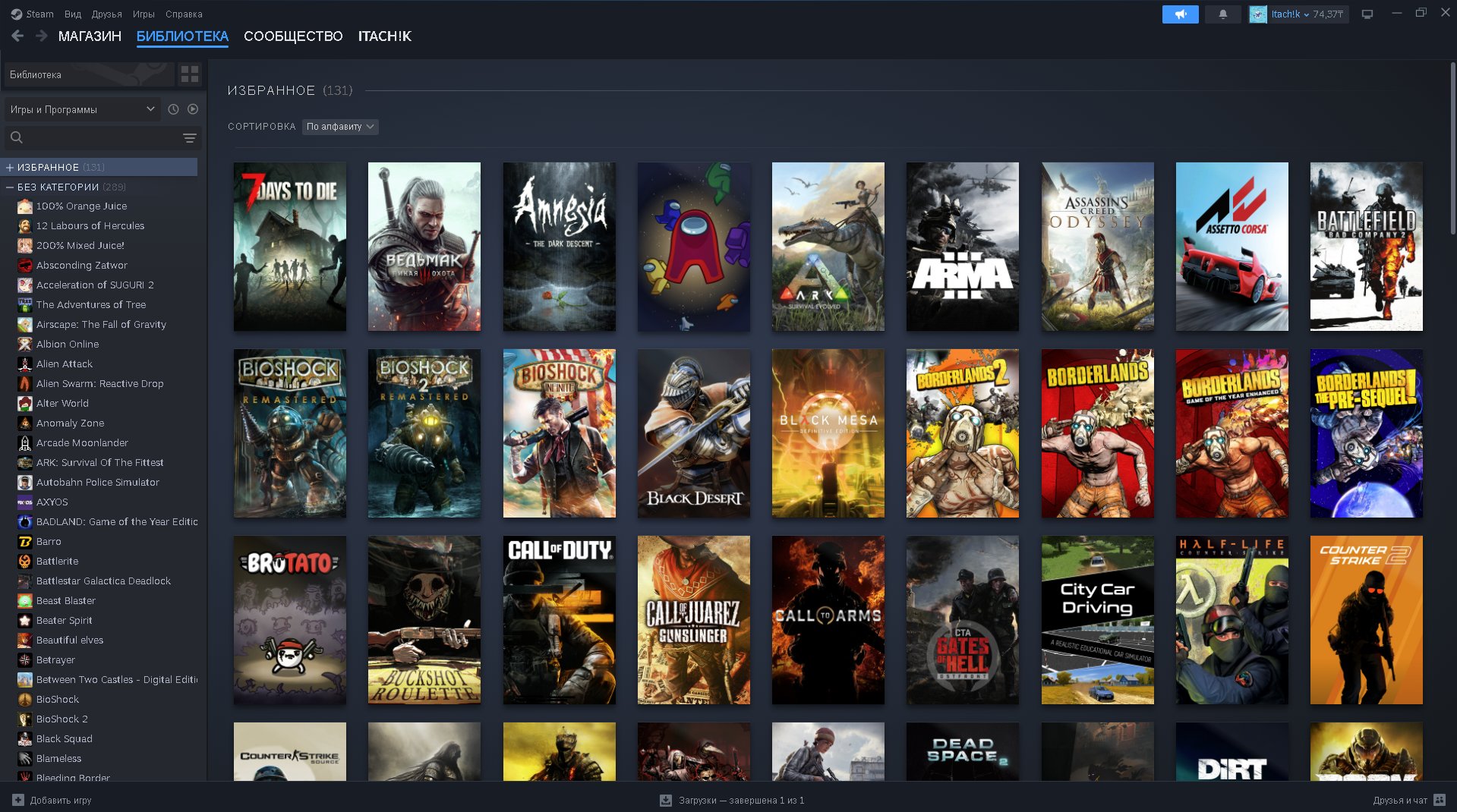The image size is (1457, 812).
Task: Open Загрузки downloads status text
Action: (x=741, y=800)
